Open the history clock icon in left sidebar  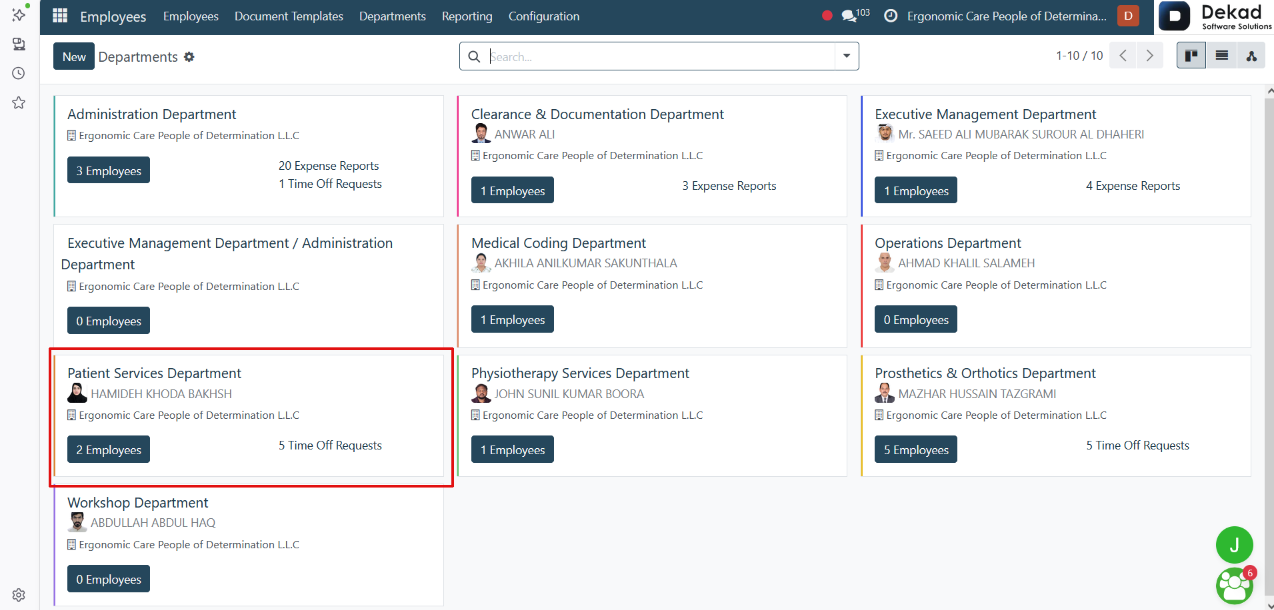tap(18, 73)
